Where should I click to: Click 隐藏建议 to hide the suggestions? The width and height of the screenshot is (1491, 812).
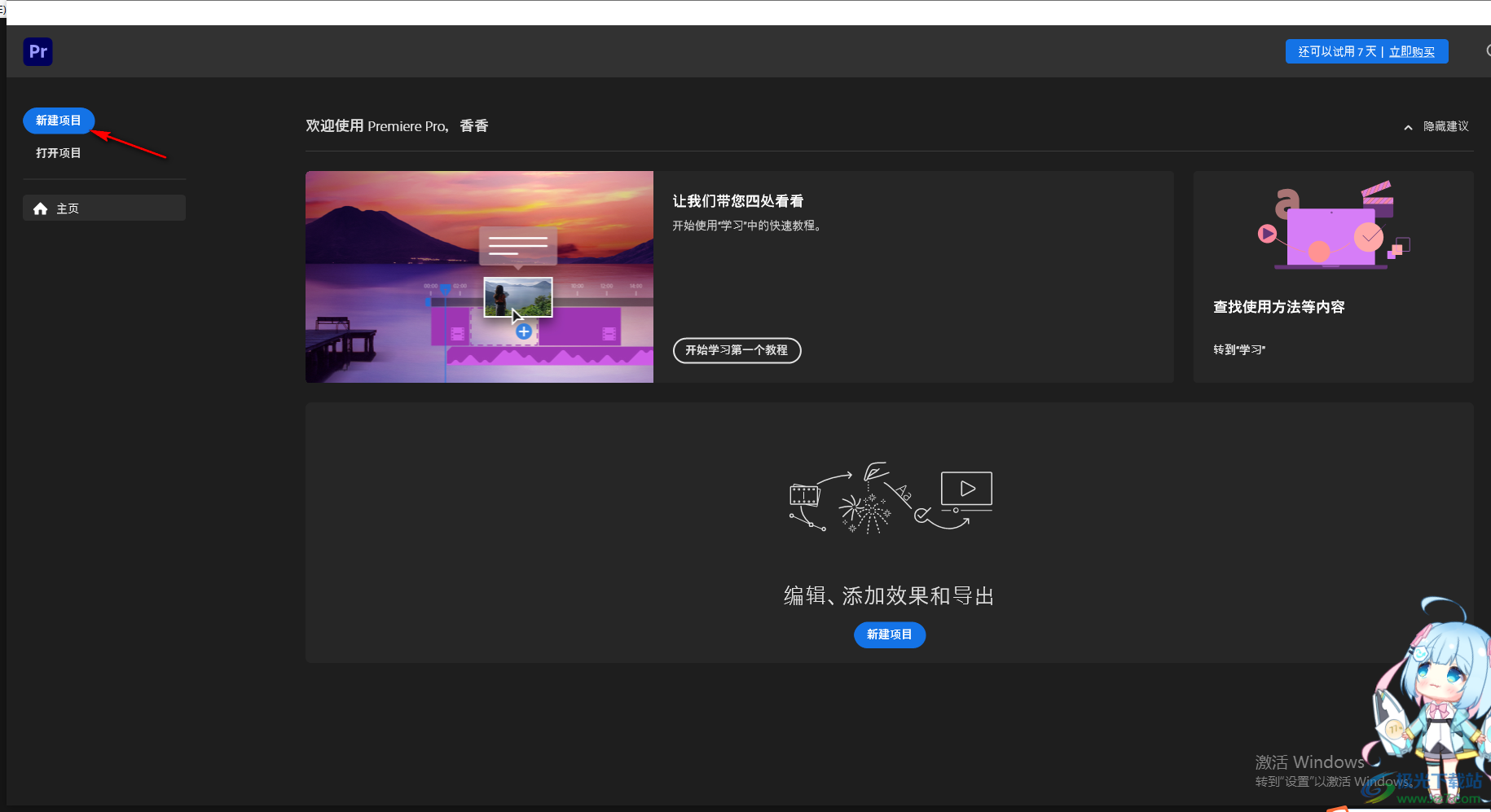[x=1445, y=126]
